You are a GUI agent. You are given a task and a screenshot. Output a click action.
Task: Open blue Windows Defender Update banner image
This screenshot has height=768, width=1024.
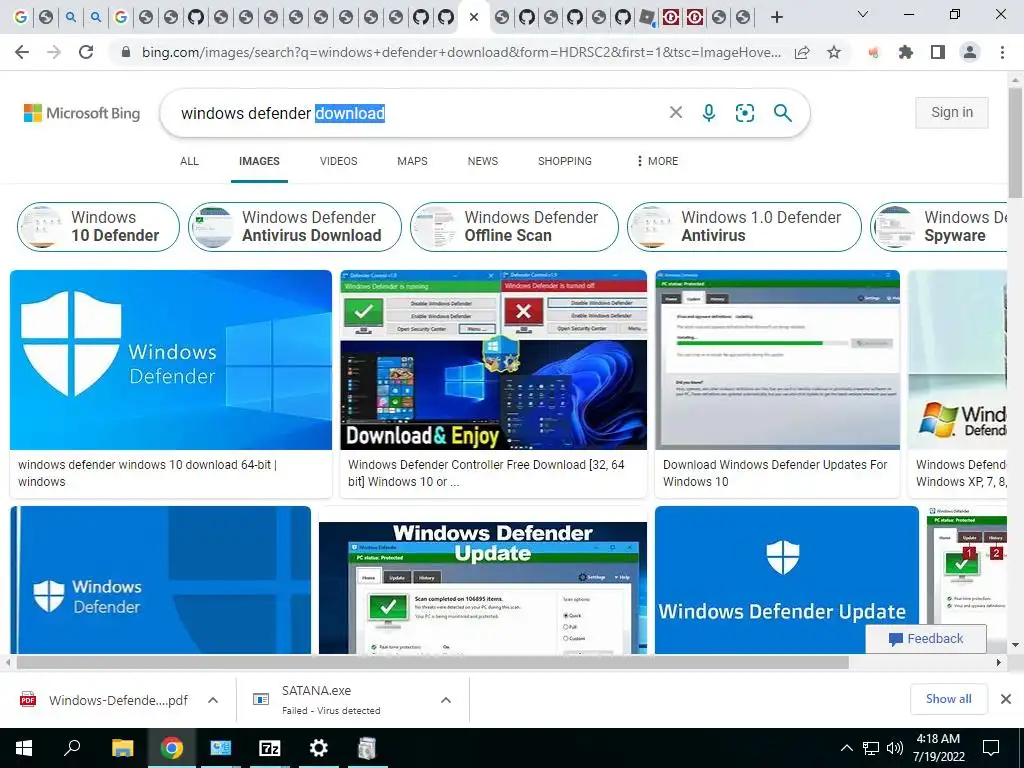[786, 580]
